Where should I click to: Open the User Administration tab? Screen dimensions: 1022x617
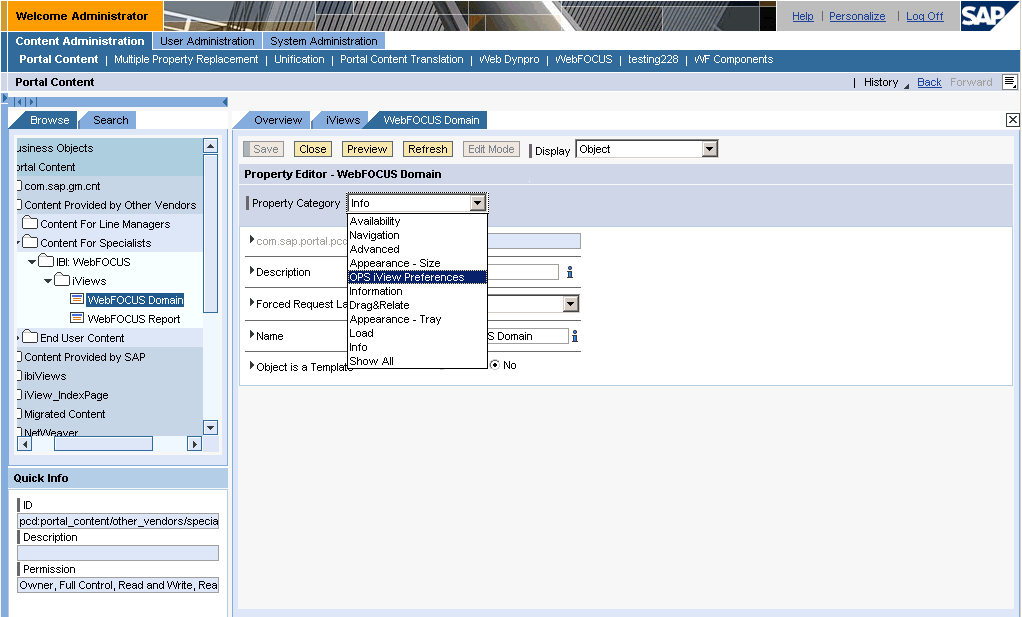pyautogui.click(x=207, y=41)
